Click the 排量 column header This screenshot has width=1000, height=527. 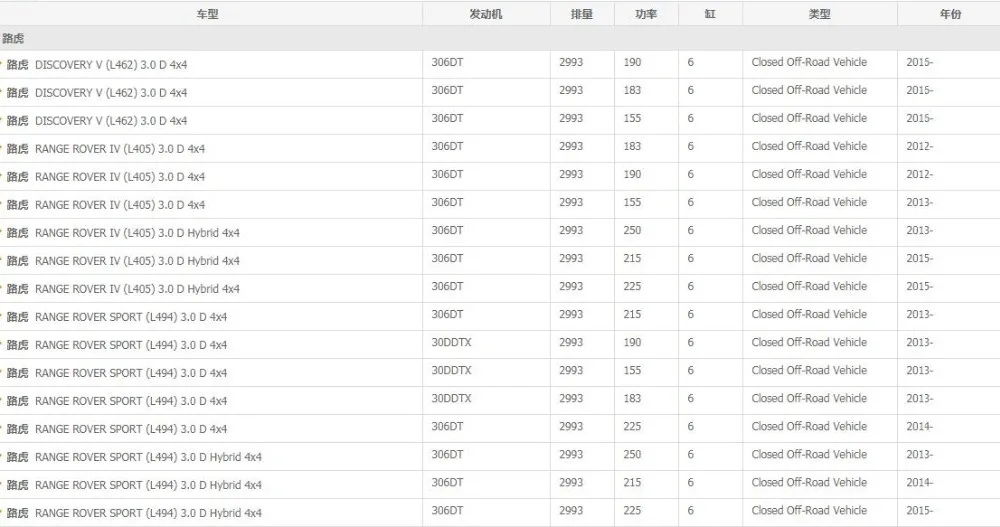click(x=582, y=14)
